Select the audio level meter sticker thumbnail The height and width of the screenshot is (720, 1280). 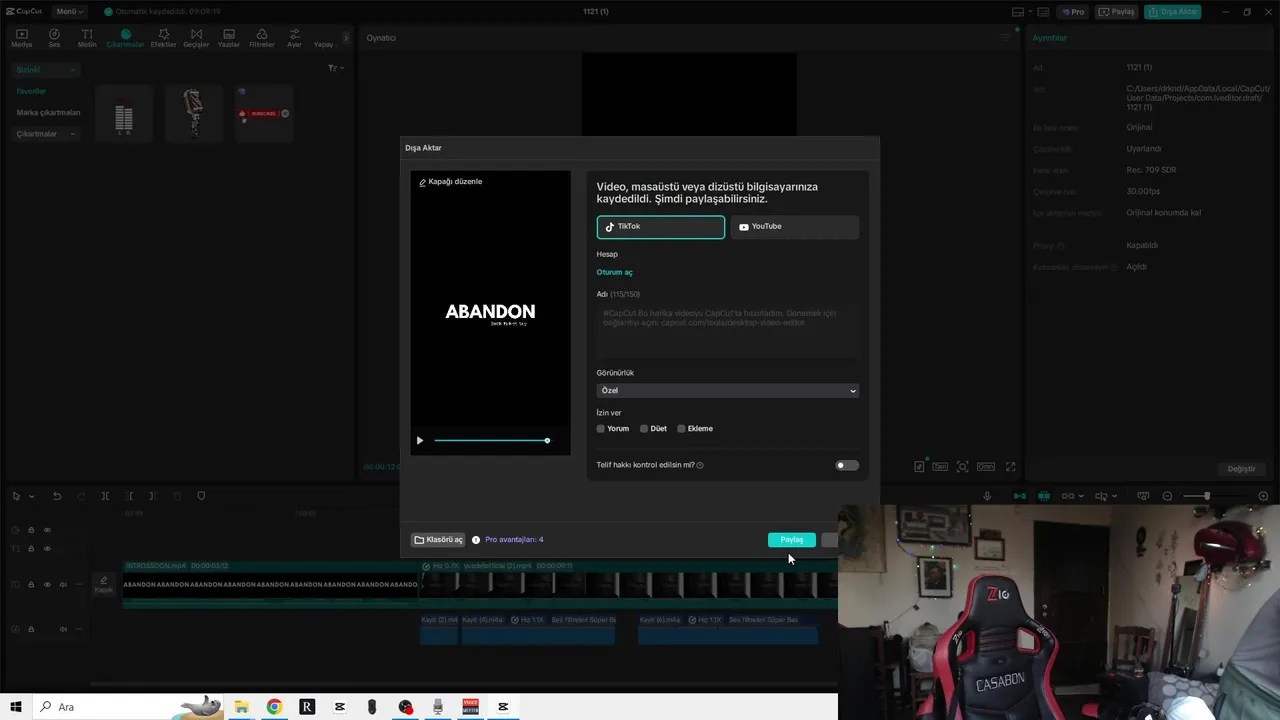click(x=124, y=113)
